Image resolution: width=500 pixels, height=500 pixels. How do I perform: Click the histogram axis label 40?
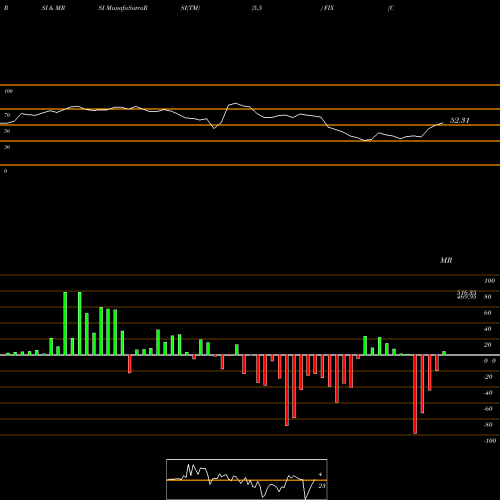coord(488,329)
